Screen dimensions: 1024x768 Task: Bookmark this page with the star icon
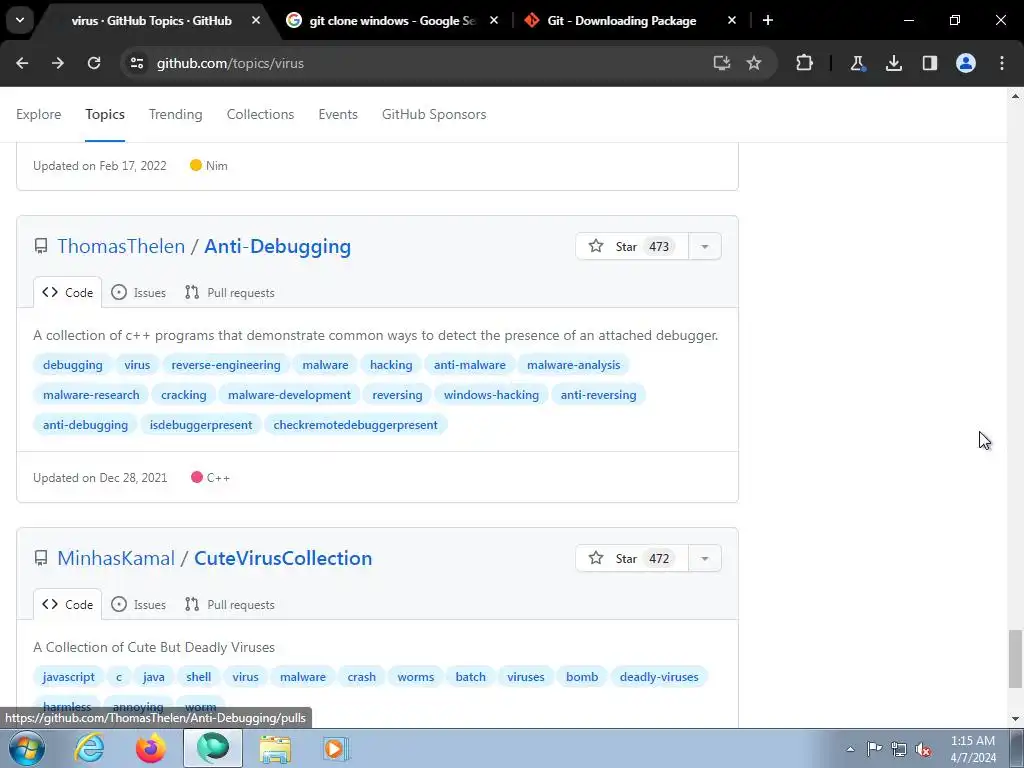click(754, 63)
